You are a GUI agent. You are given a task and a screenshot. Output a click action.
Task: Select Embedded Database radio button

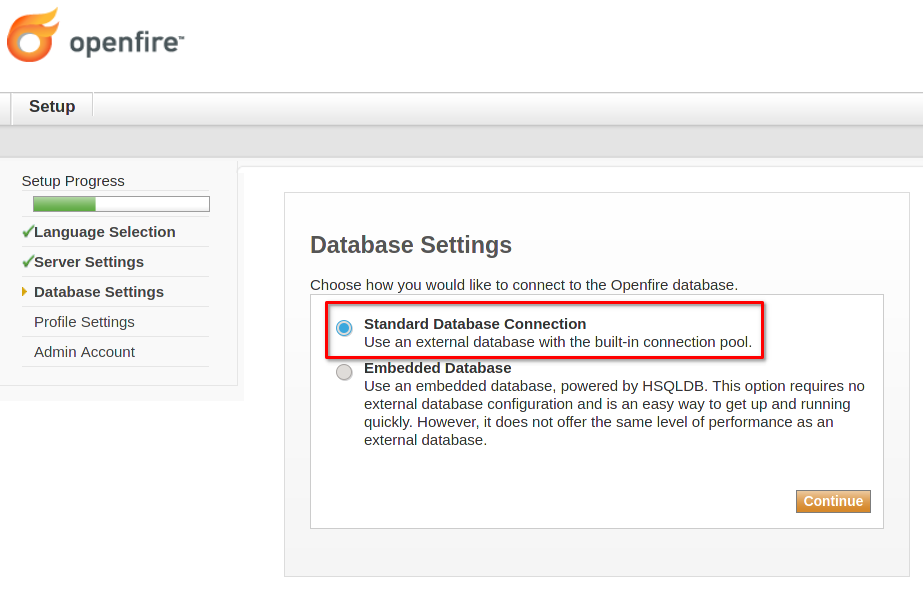pyautogui.click(x=344, y=372)
